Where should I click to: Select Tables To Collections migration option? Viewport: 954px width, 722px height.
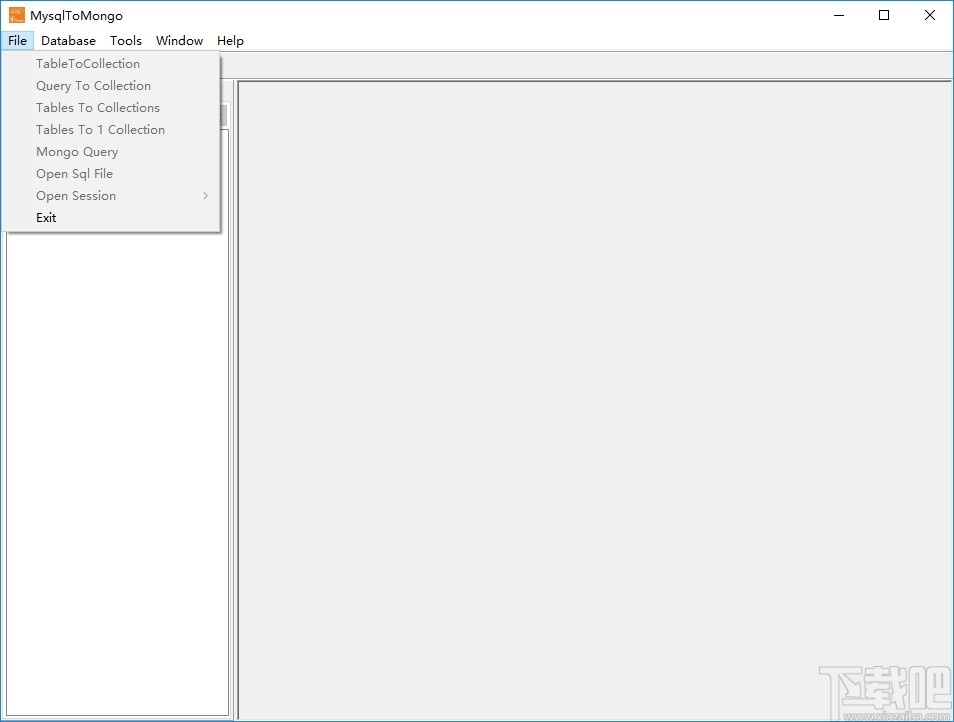(98, 107)
